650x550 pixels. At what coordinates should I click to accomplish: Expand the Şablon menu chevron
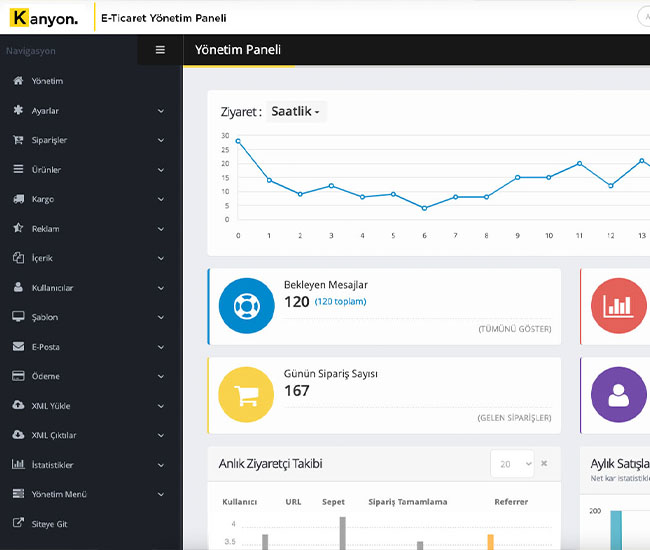pyautogui.click(x=161, y=317)
